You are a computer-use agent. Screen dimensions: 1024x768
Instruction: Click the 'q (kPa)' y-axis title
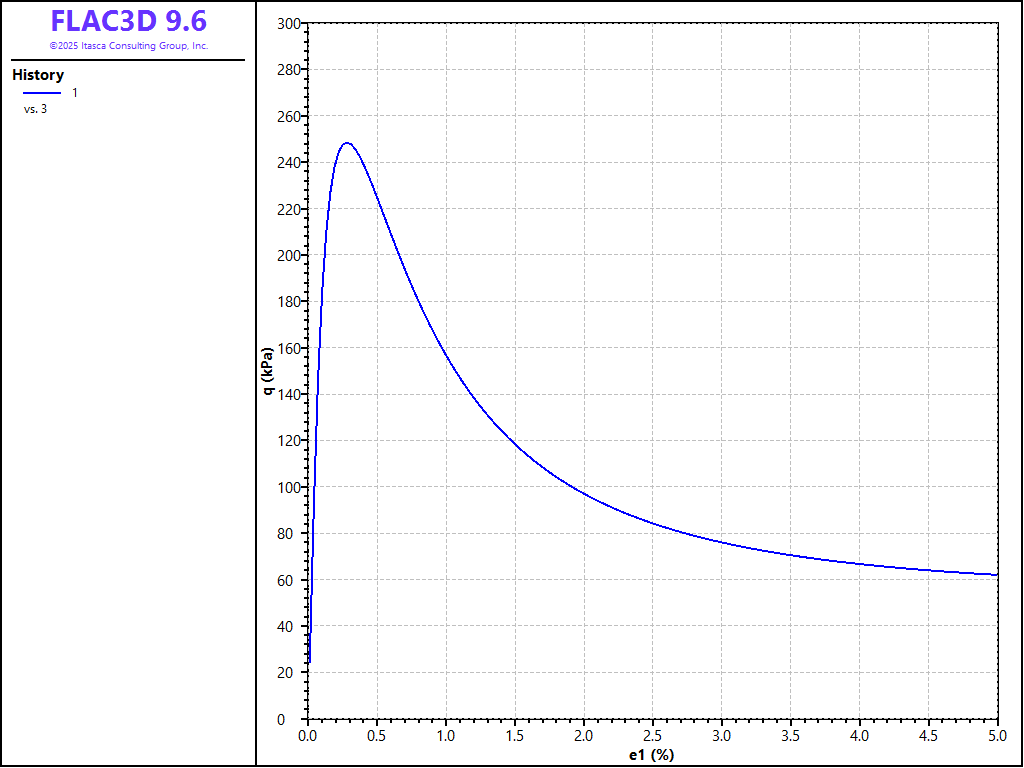[x=267, y=371]
